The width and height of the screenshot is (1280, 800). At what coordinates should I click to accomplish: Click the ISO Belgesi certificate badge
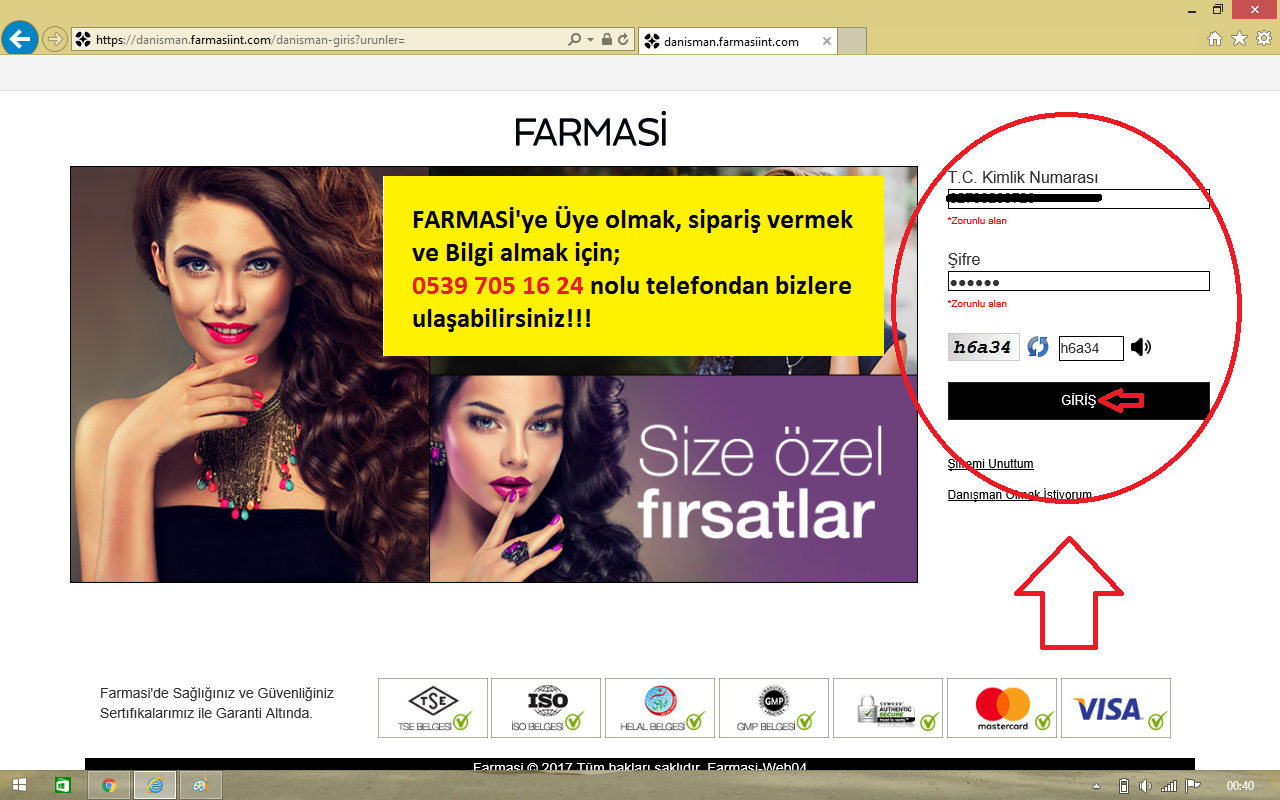coord(546,708)
